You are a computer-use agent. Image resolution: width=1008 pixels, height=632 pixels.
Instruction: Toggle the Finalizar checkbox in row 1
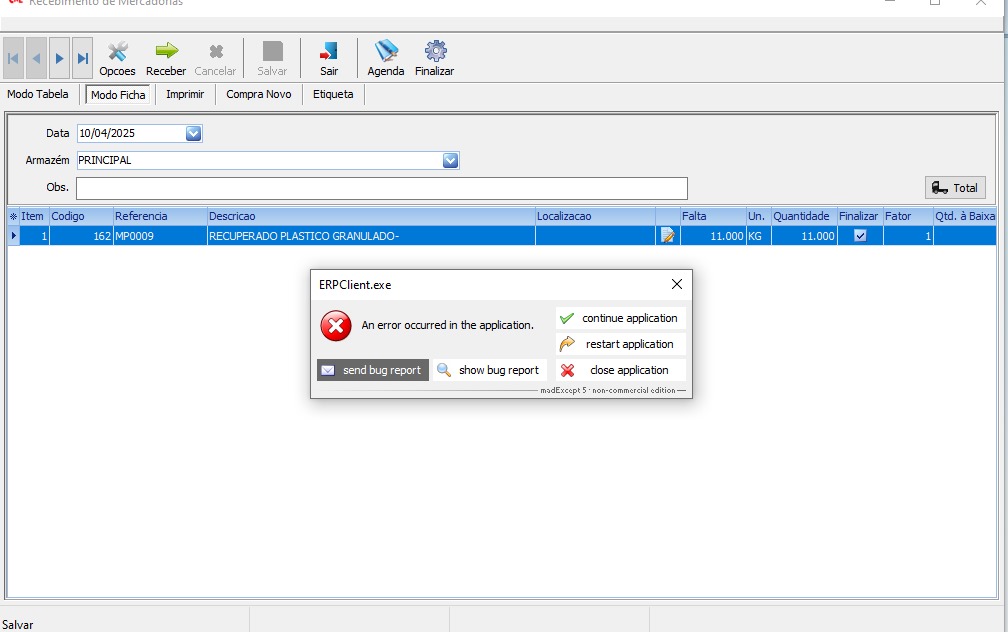click(860, 236)
